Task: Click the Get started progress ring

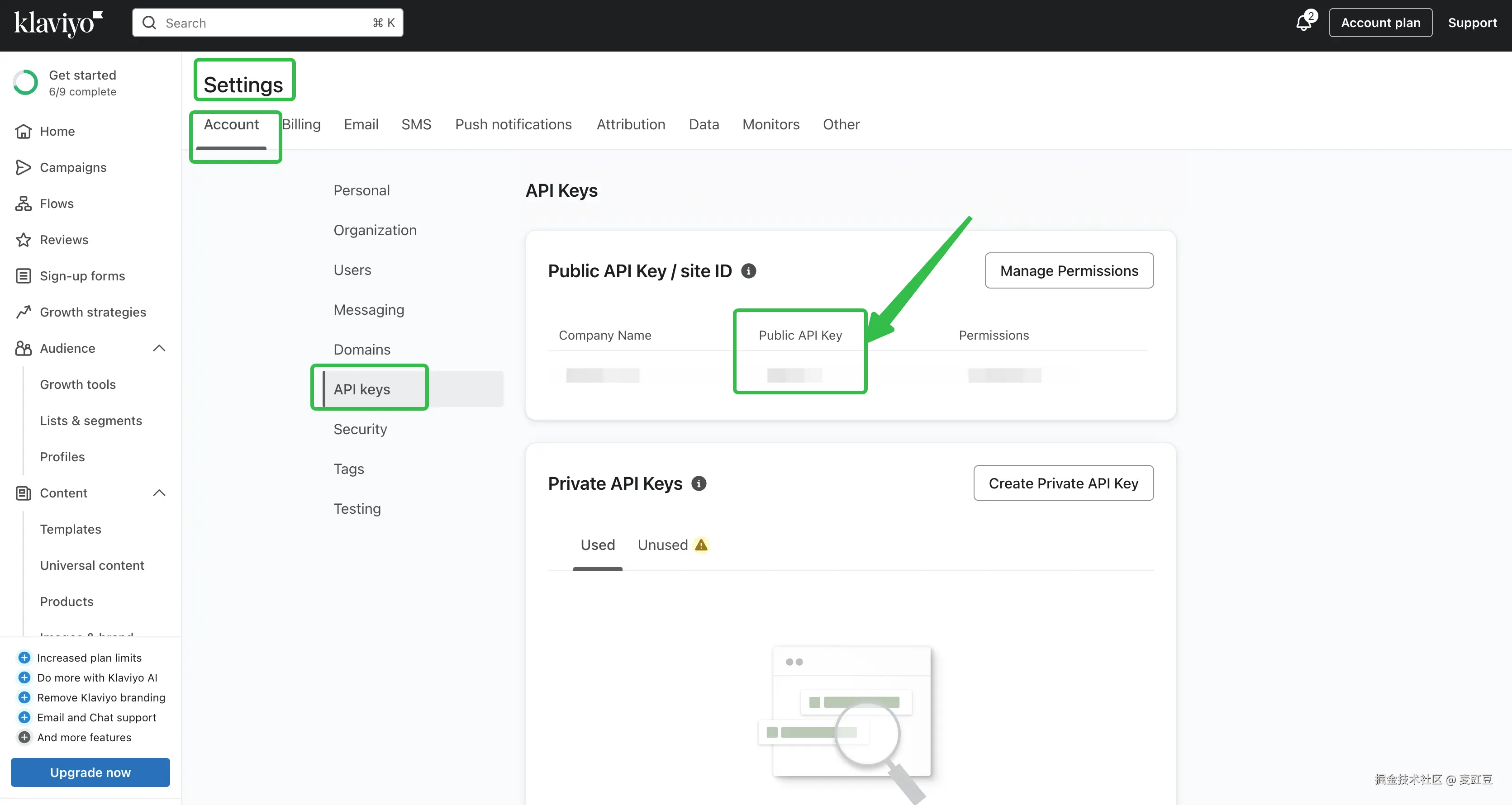Action: click(26, 83)
